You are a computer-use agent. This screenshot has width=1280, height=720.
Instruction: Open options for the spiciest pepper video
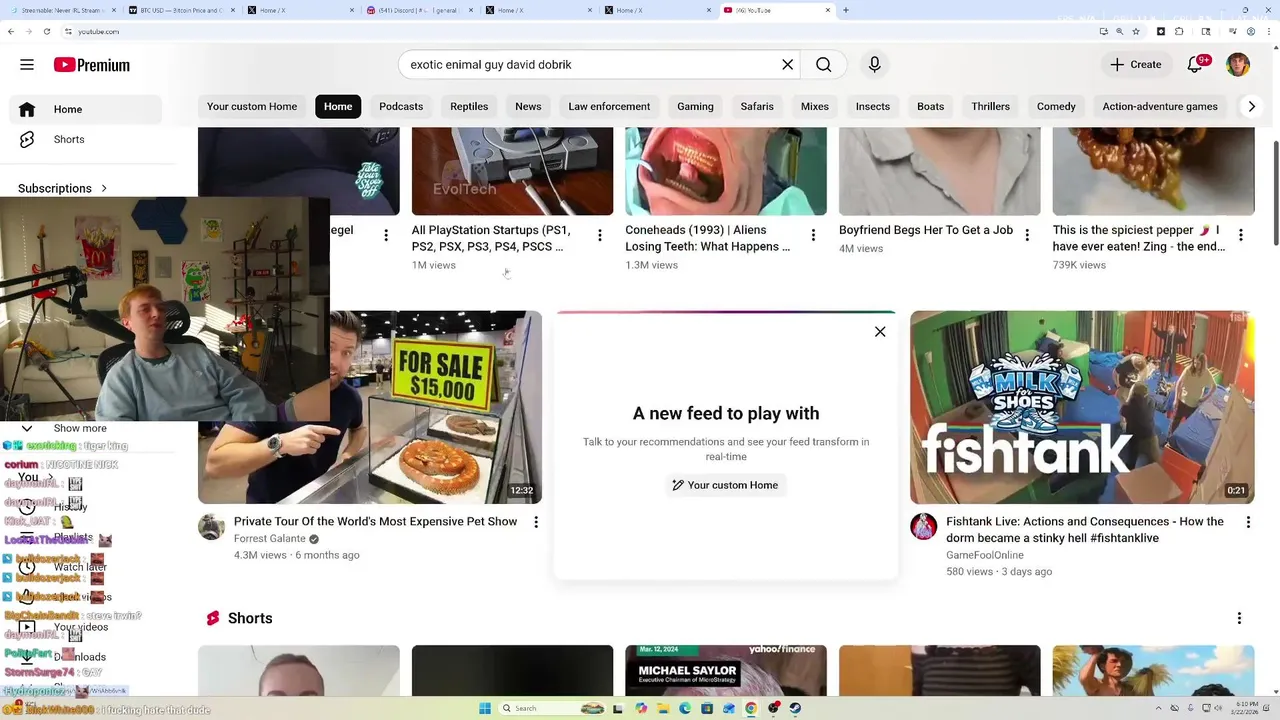1240,235
